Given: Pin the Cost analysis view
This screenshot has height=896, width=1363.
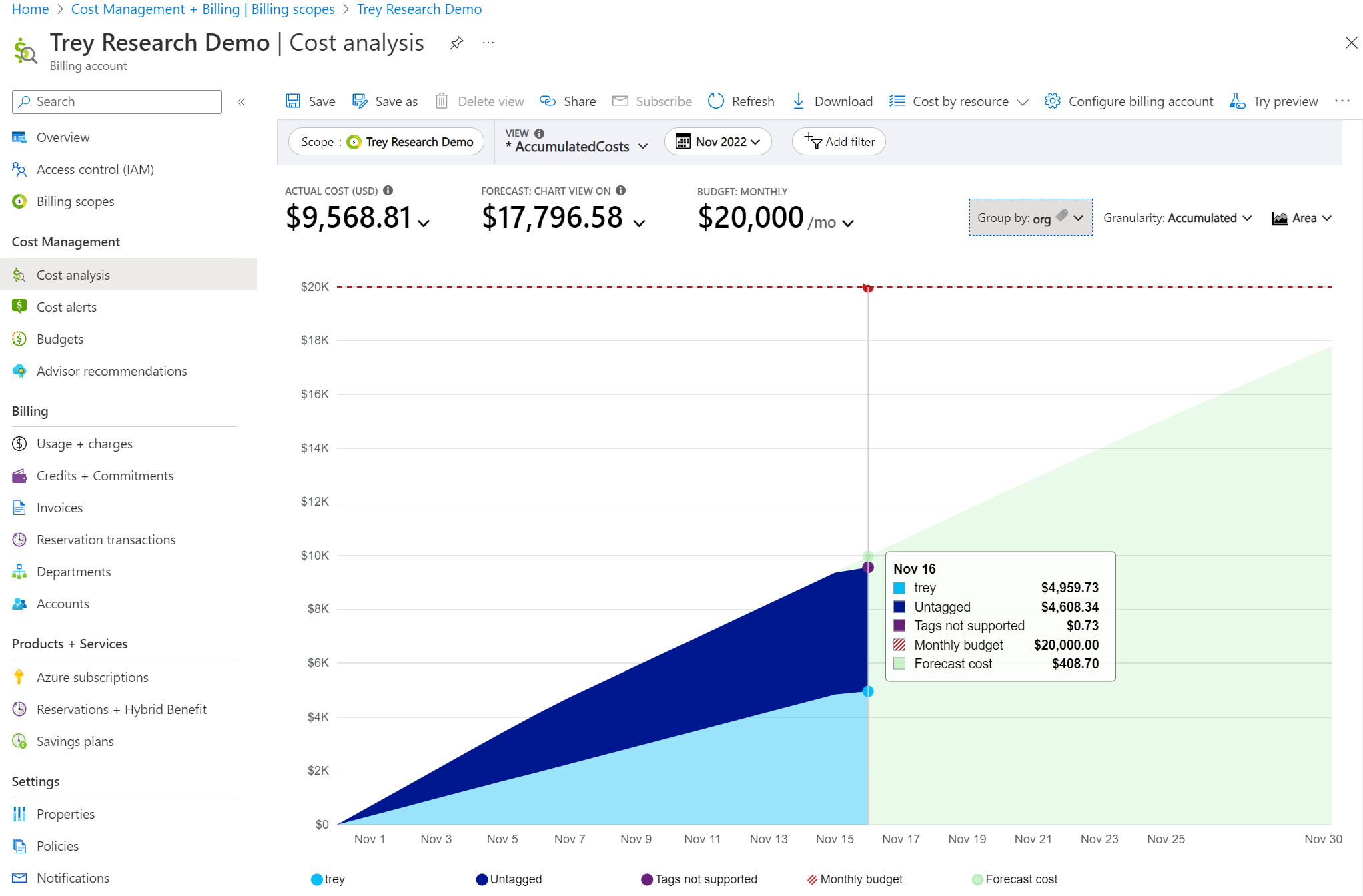Looking at the screenshot, I should 456,43.
